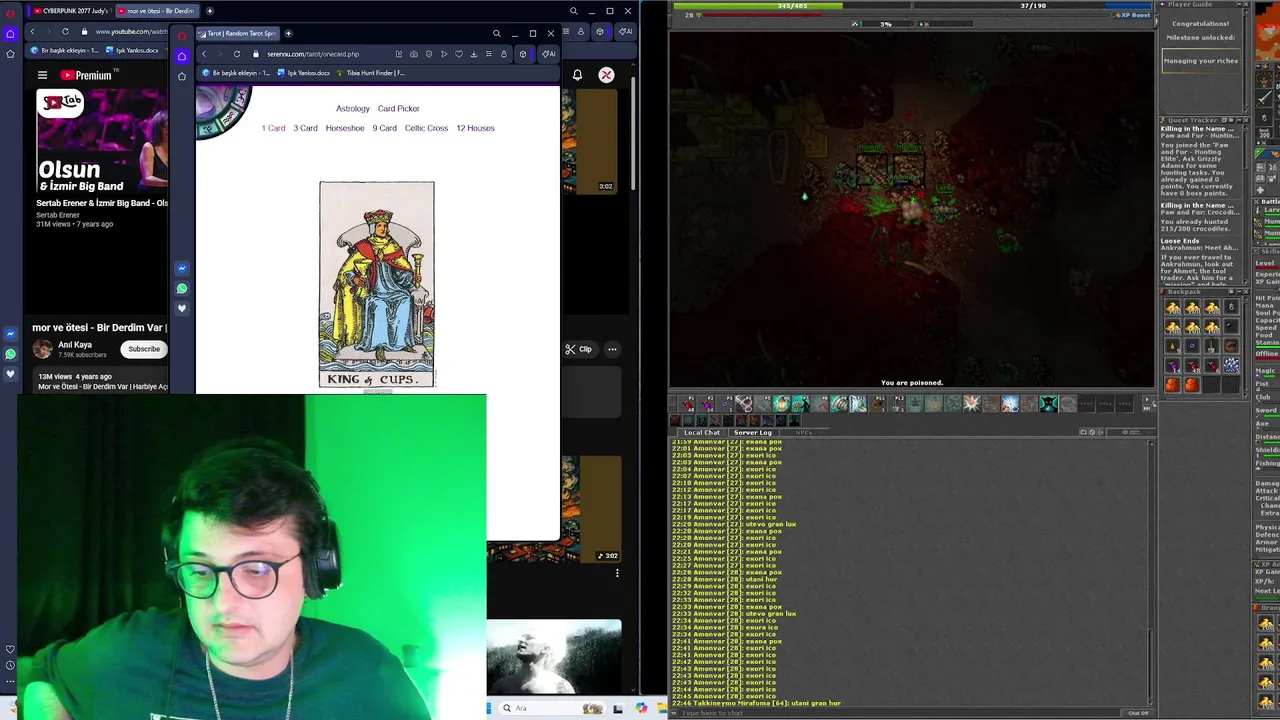Use the F3 ring hotkey slot
1280x720 pixels.
click(x=727, y=404)
